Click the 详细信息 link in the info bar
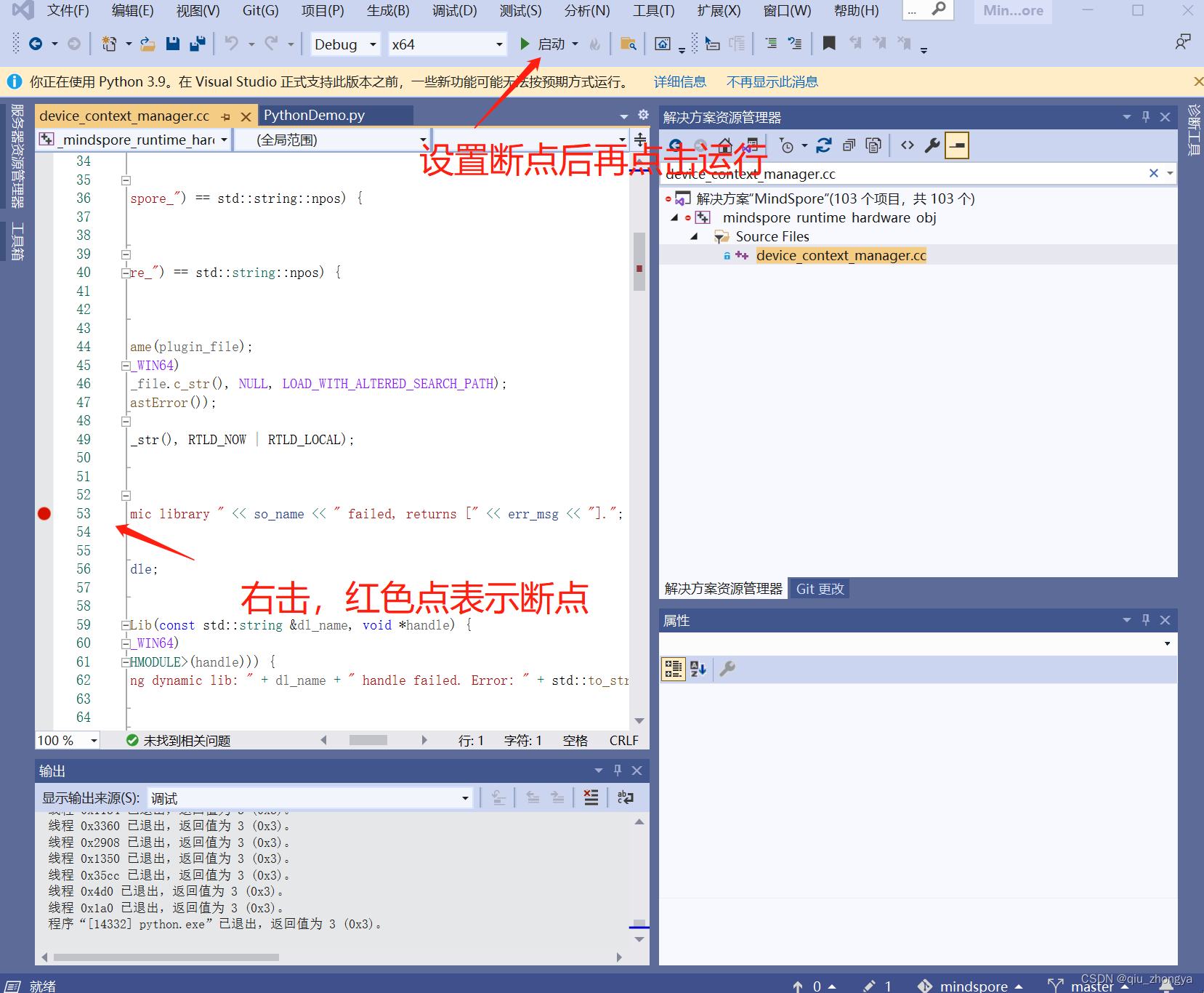 [680, 81]
